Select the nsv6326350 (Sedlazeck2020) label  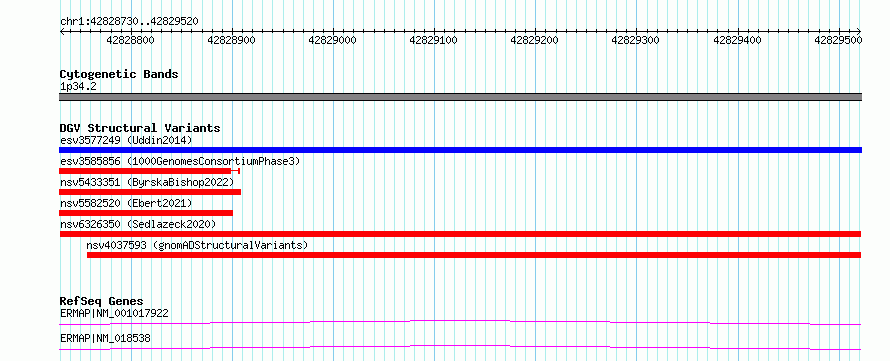click(138, 224)
